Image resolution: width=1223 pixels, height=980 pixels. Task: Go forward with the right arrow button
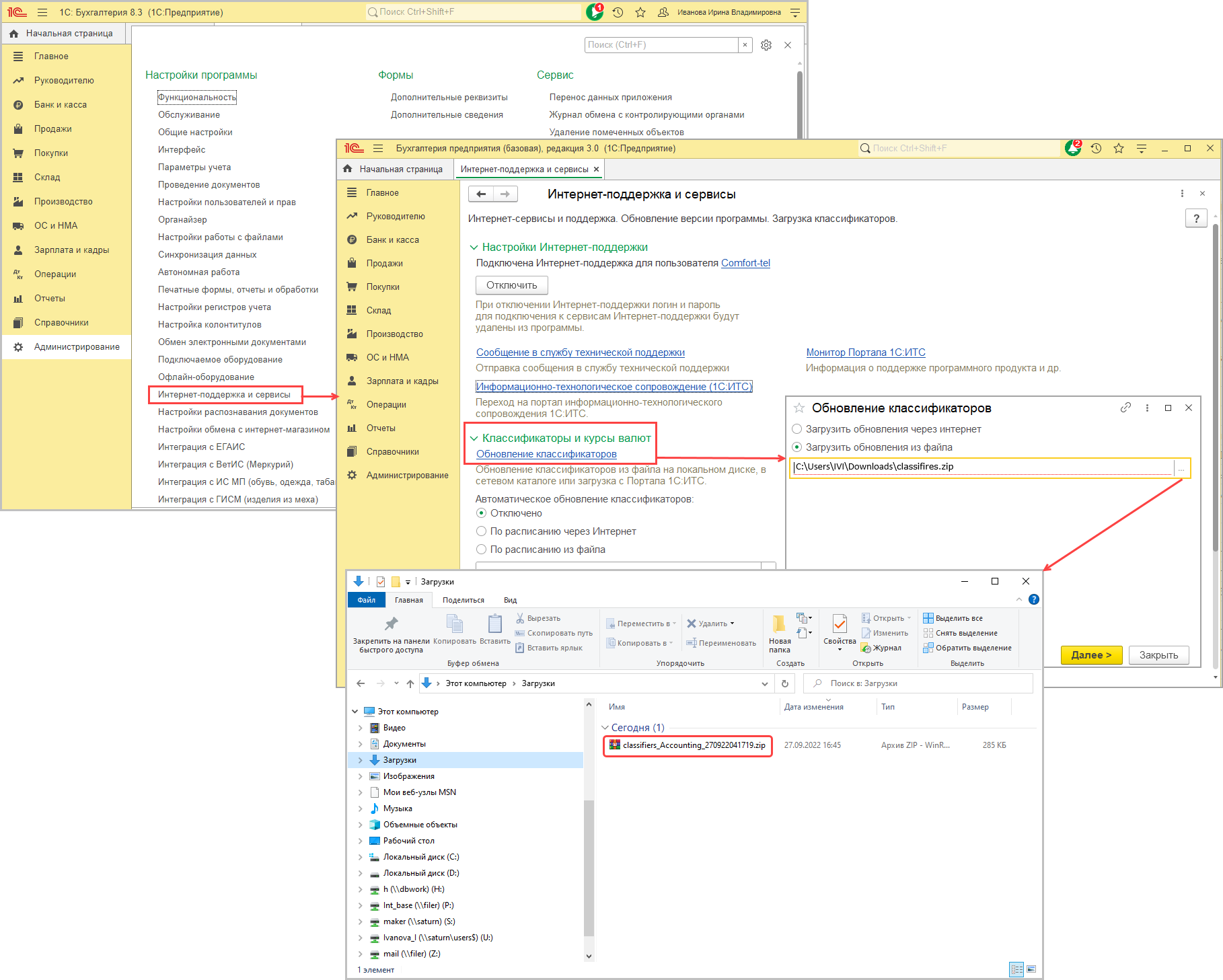pos(505,194)
